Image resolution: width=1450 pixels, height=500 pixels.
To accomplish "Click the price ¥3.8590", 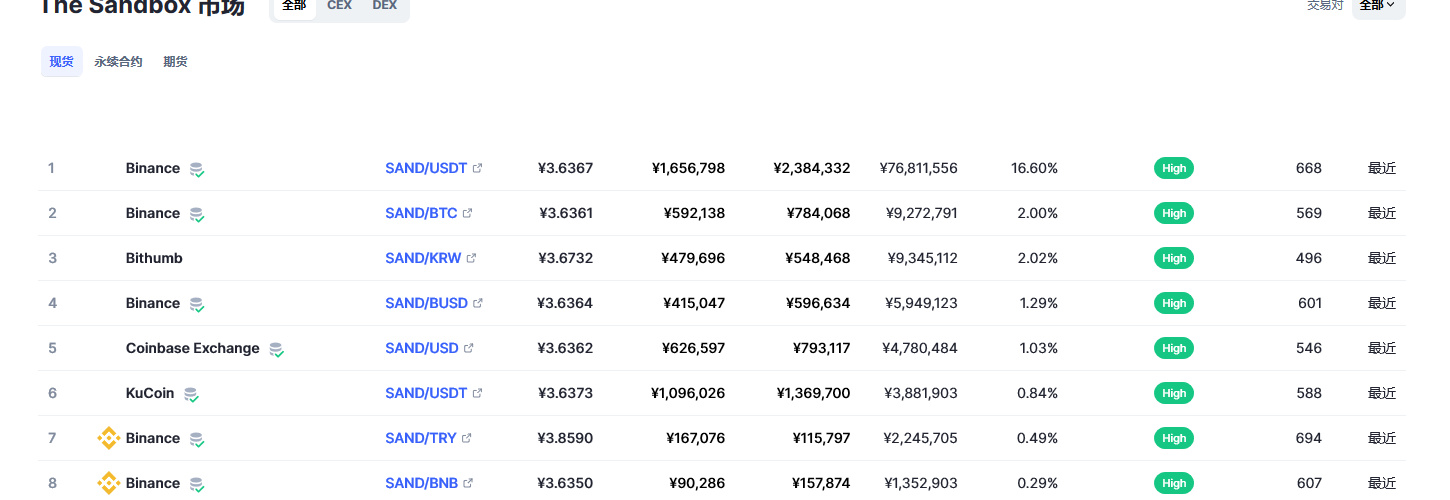I will click(x=565, y=438).
